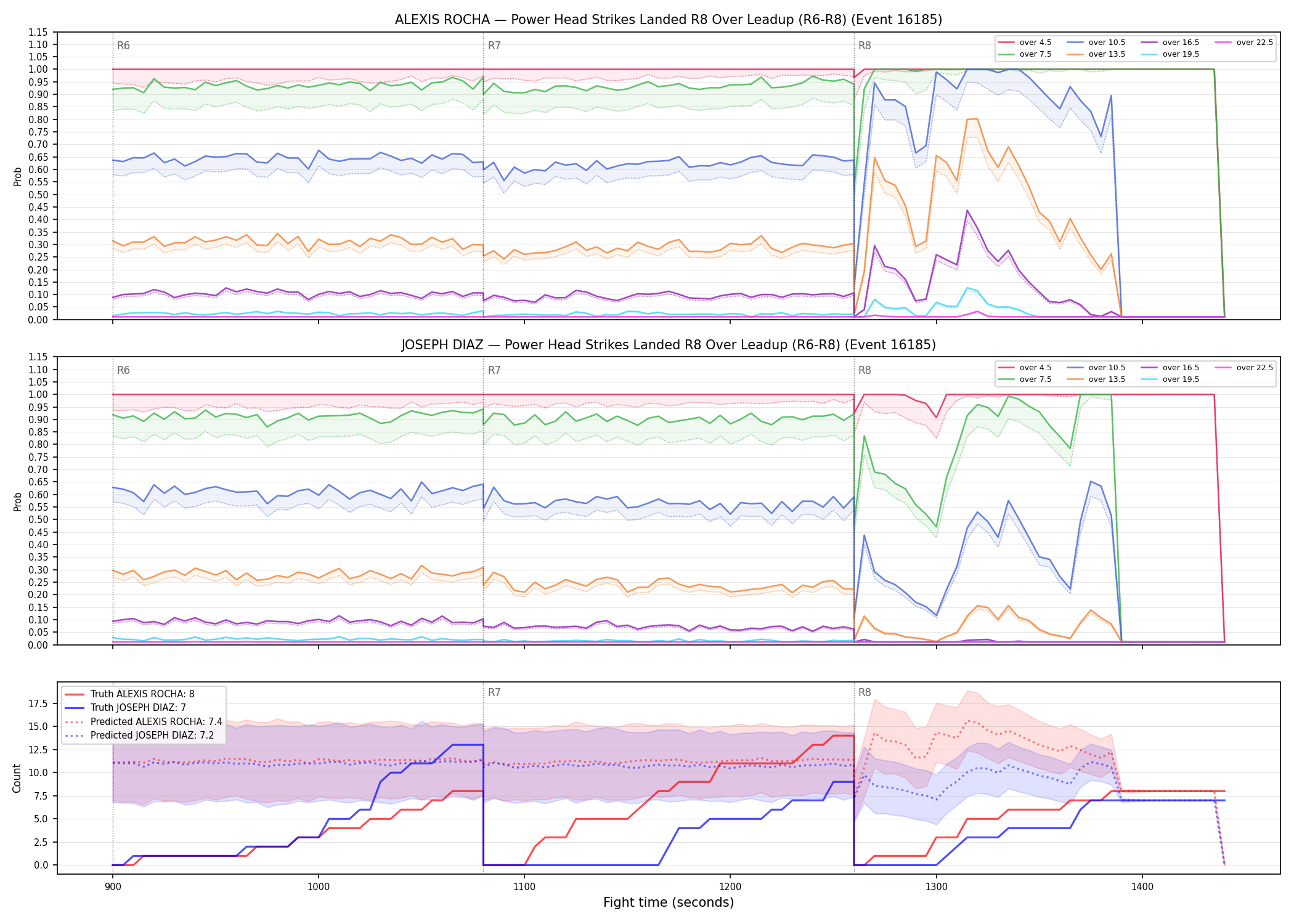
Task: Click the 'Prob' label on the Joseph Diaz chart
Action: click(17, 501)
